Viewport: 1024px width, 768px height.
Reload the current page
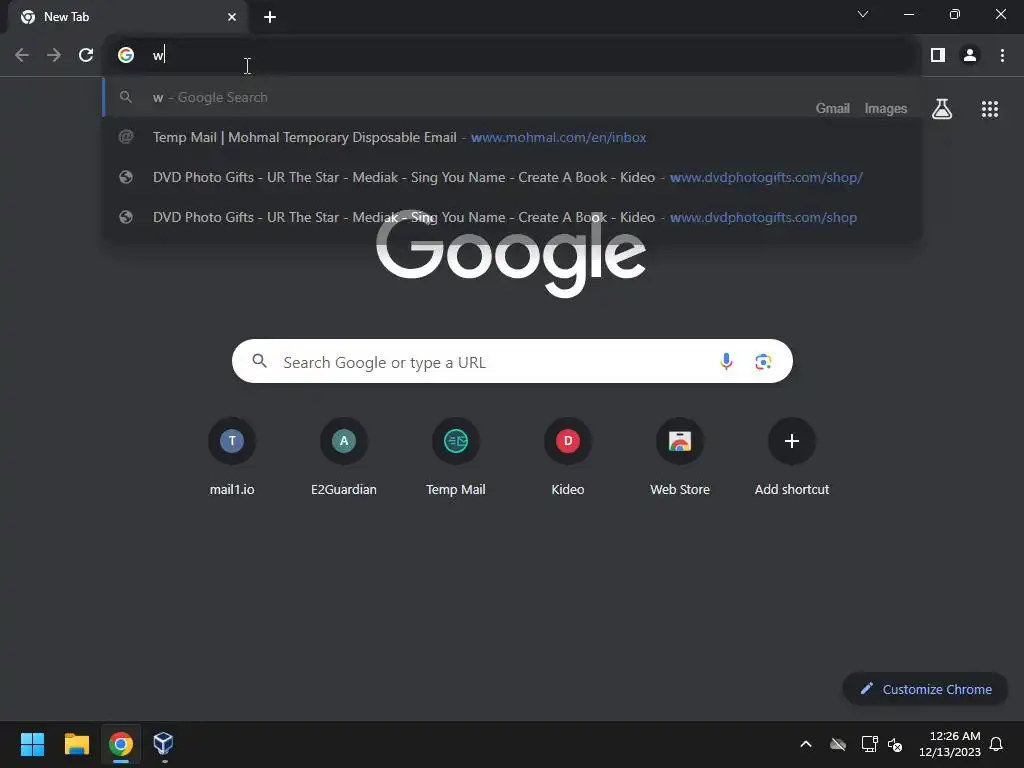[x=86, y=56]
